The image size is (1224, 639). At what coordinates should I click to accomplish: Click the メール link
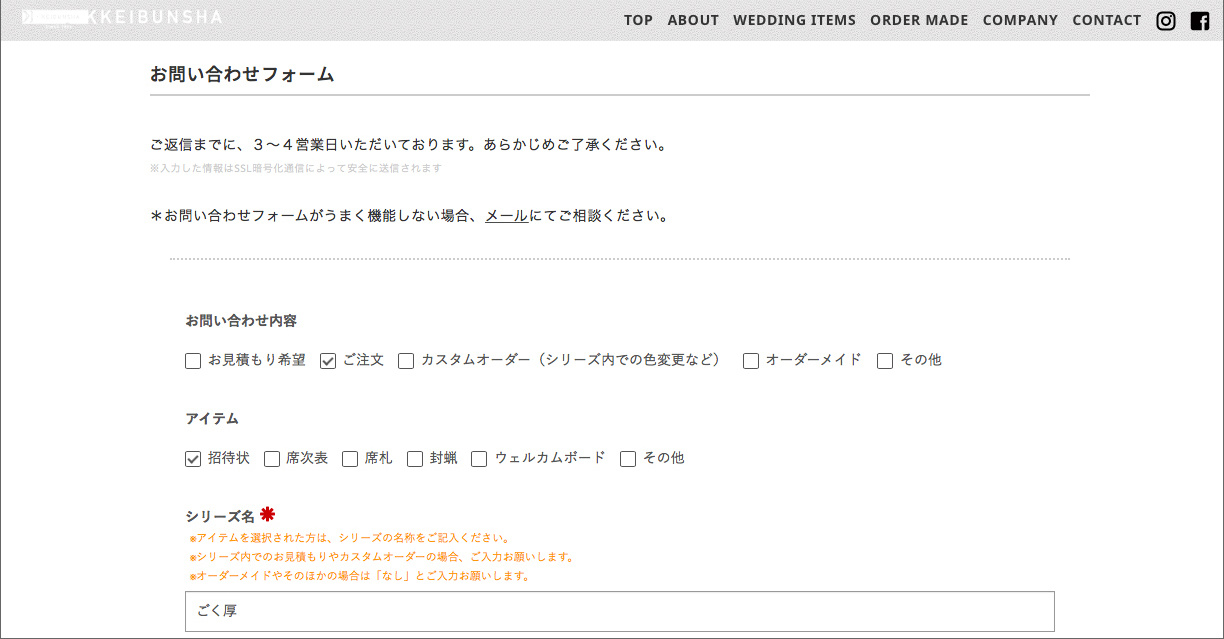[507, 216]
